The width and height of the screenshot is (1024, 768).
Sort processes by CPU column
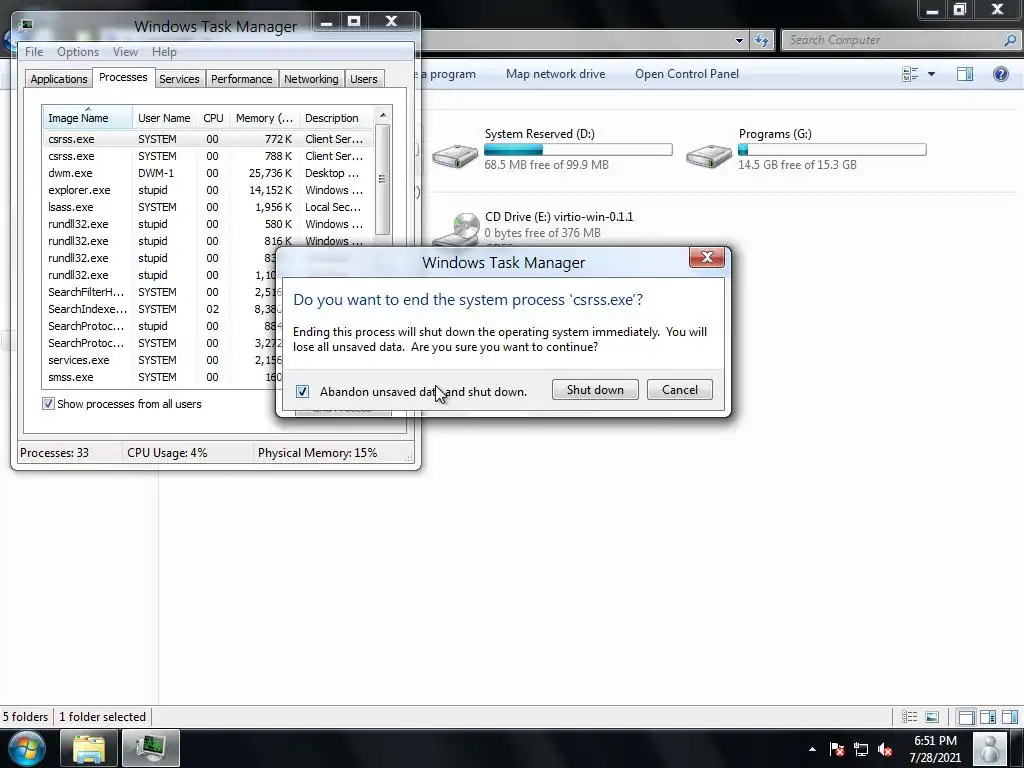[213, 118]
